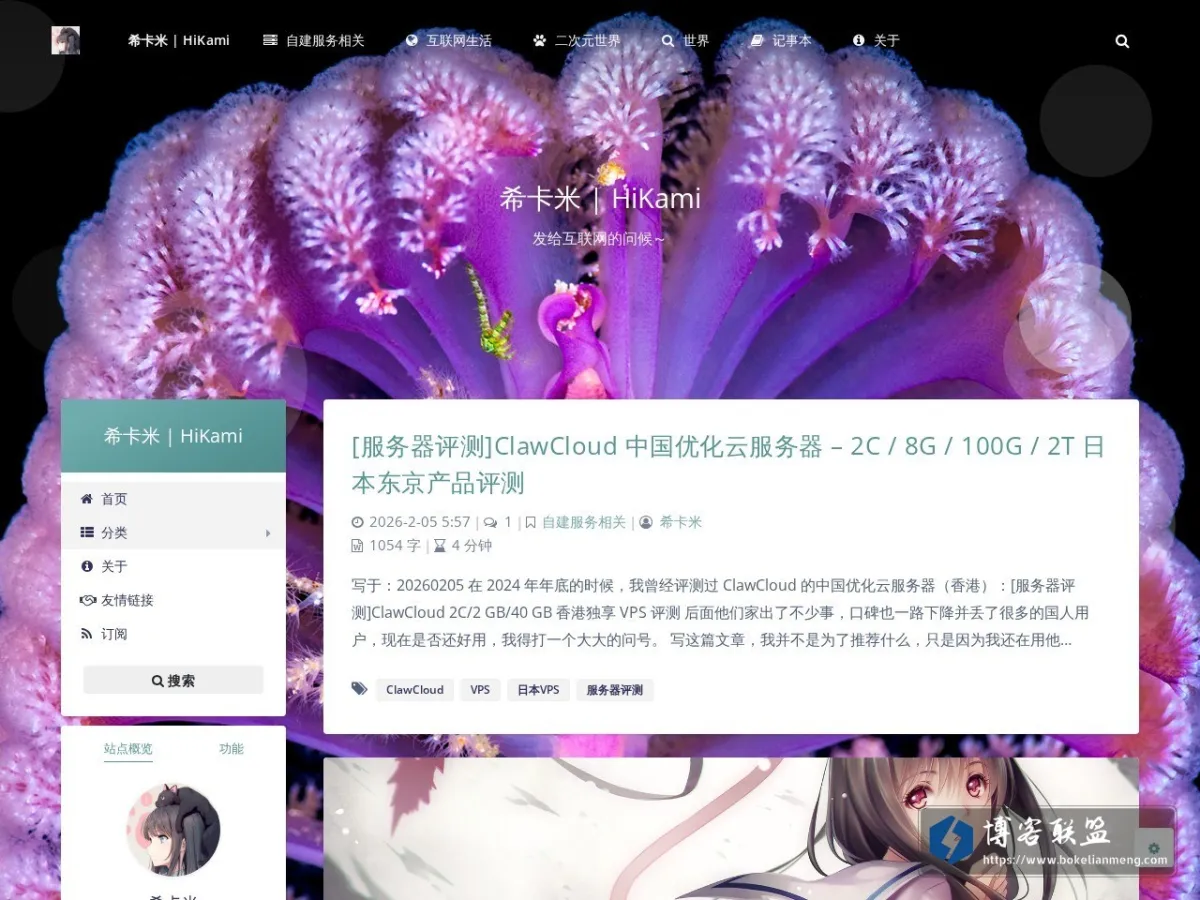Viewport: 1200px width, 900px height.
Task: Open the search icon in top navbar
Action: coord(1122,41)
